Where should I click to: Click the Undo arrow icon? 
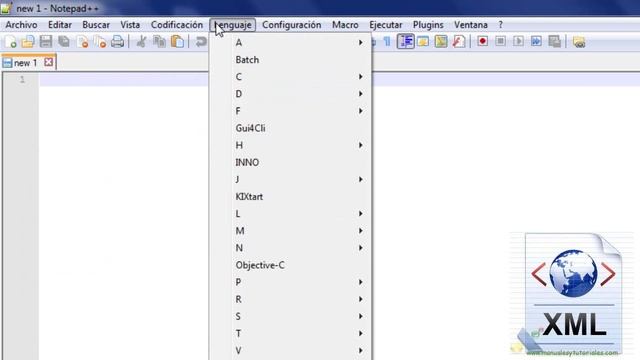[x=201, y=42]
